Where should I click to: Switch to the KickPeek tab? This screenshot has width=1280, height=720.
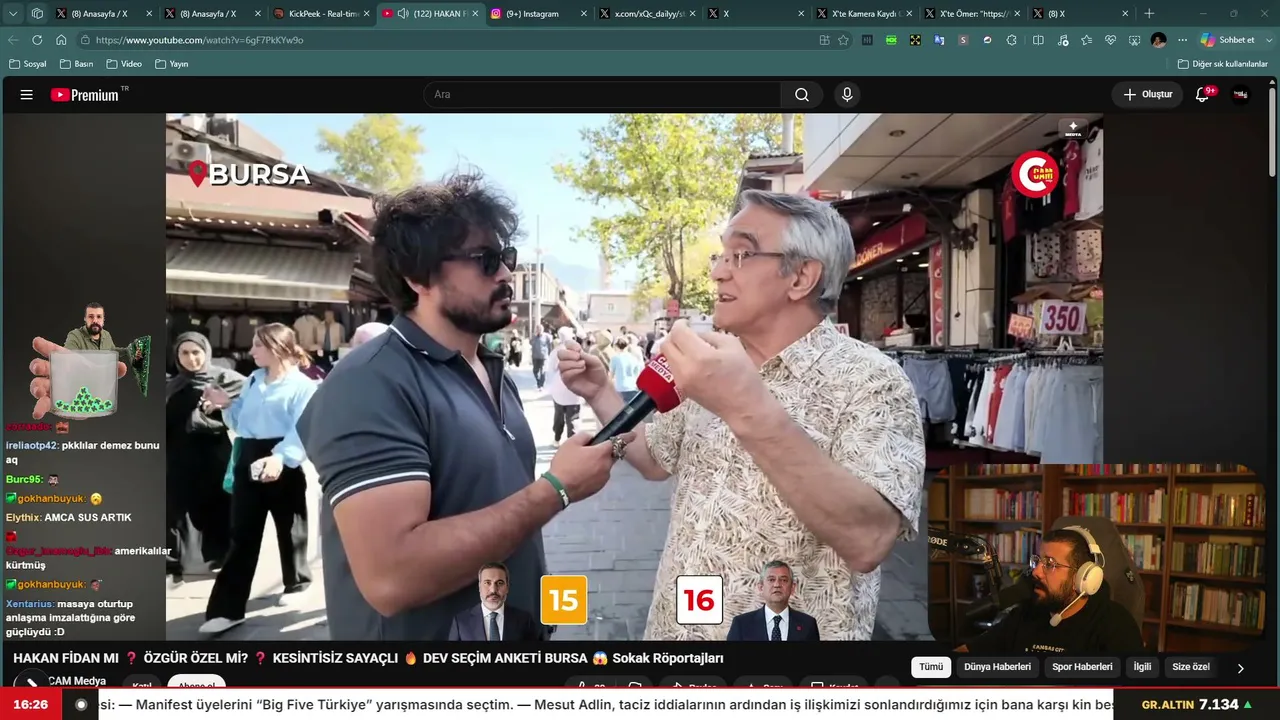coord(323,14)
